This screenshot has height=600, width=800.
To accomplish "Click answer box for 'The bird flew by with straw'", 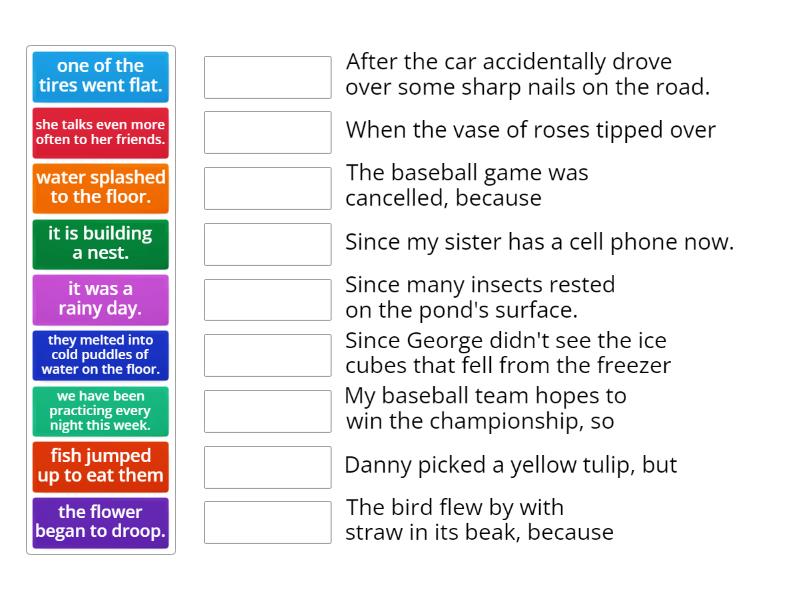I will (267, 522).
